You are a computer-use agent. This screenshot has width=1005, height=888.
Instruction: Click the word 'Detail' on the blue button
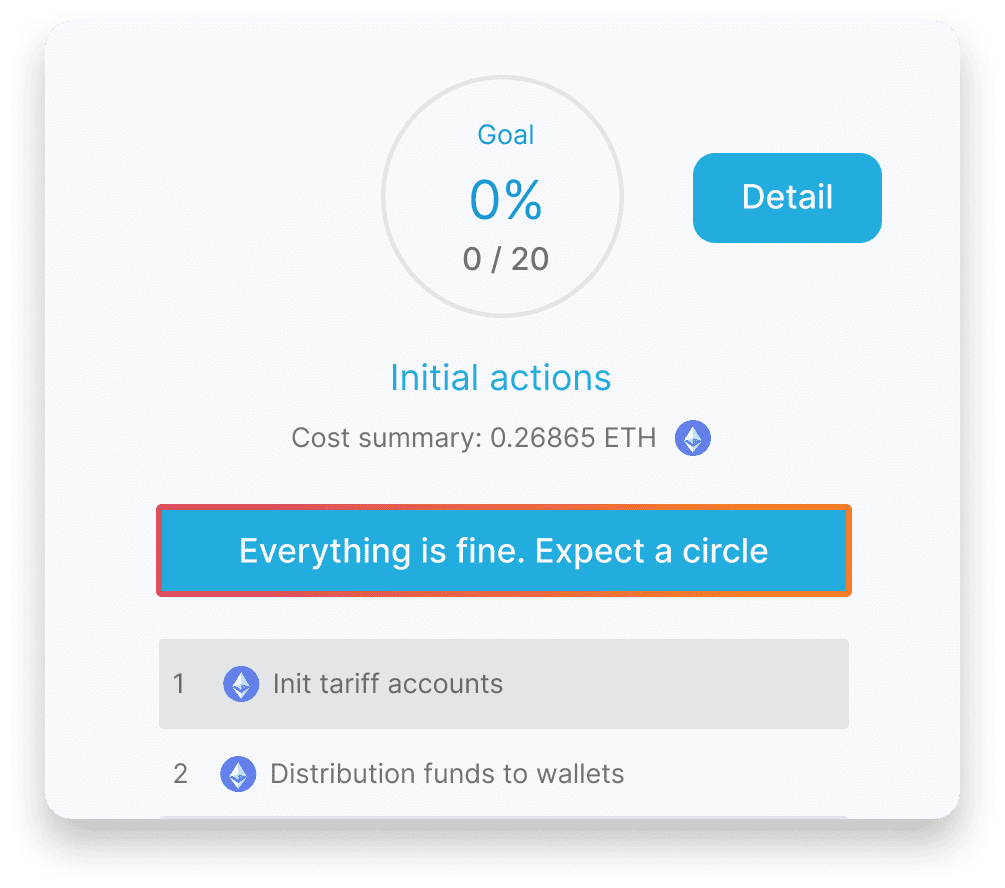787,197
